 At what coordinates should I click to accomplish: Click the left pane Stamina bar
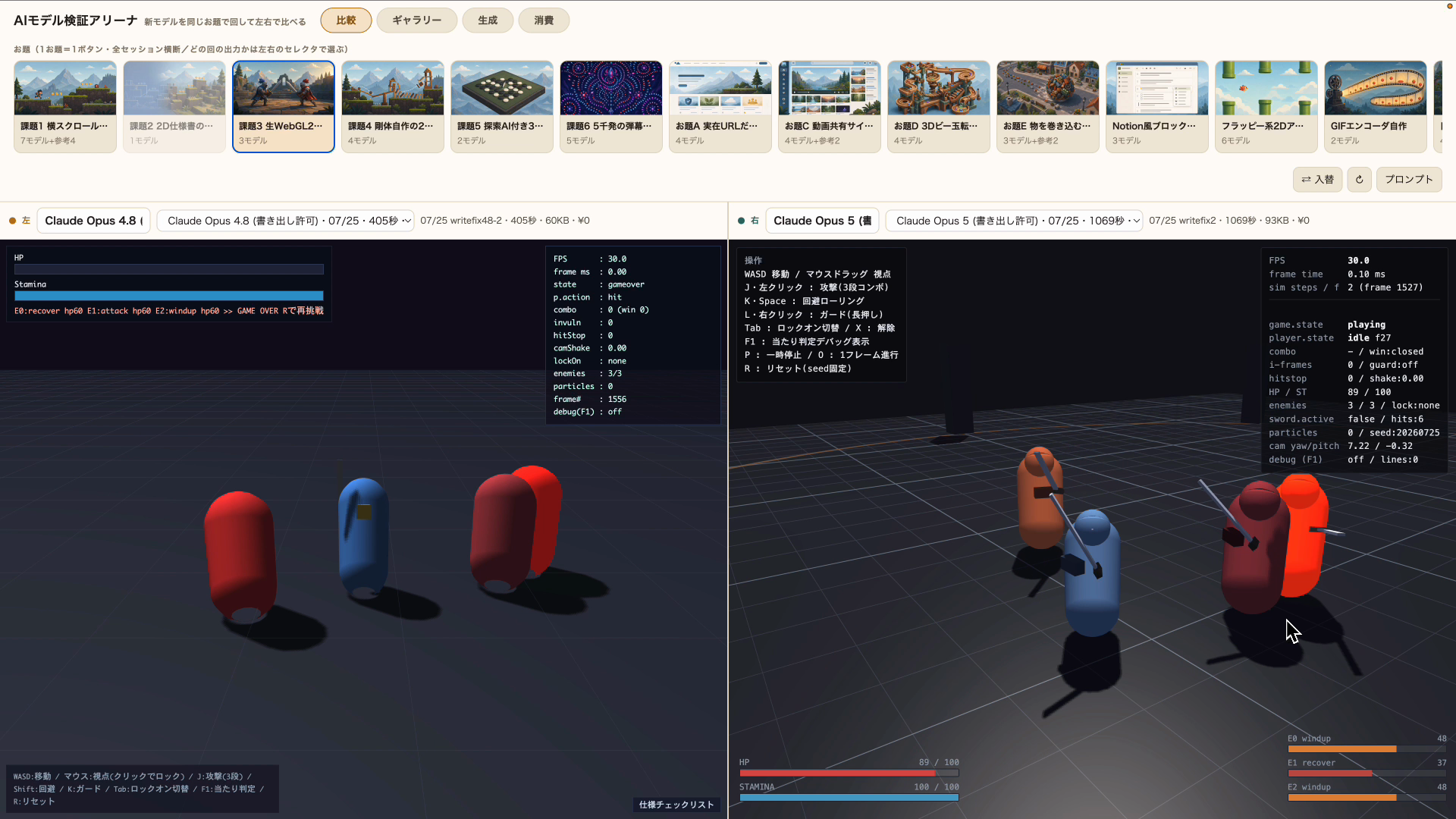169,296
